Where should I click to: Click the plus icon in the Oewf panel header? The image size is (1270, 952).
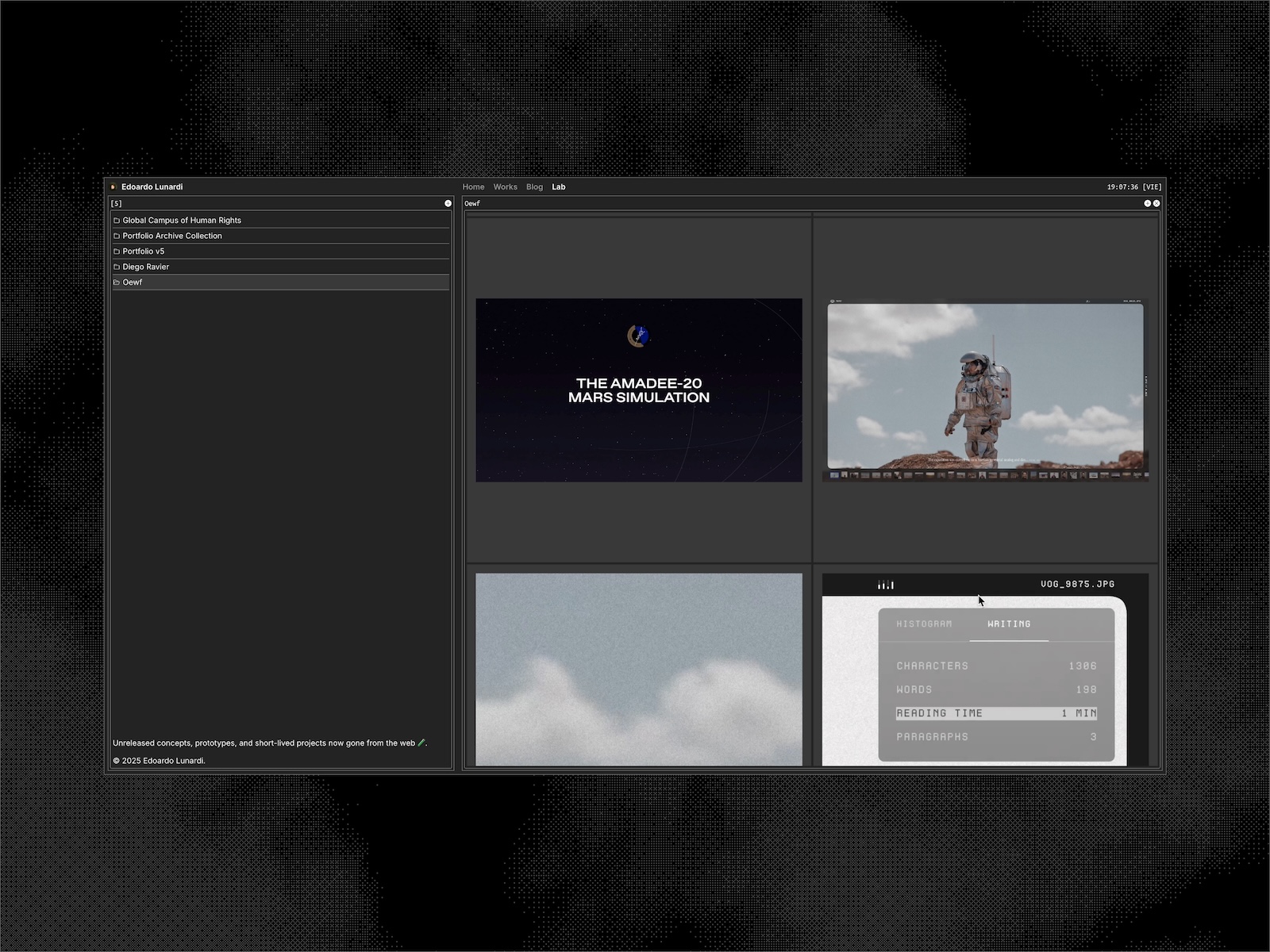pos(1147,203)
